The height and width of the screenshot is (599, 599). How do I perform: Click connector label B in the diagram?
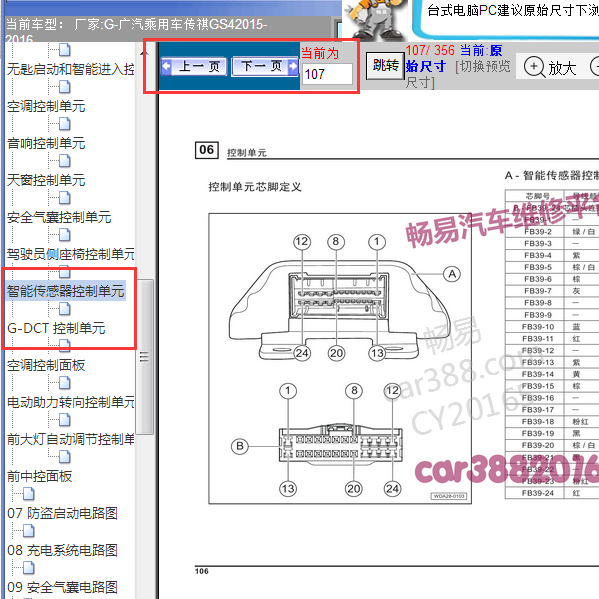(240, 446)
